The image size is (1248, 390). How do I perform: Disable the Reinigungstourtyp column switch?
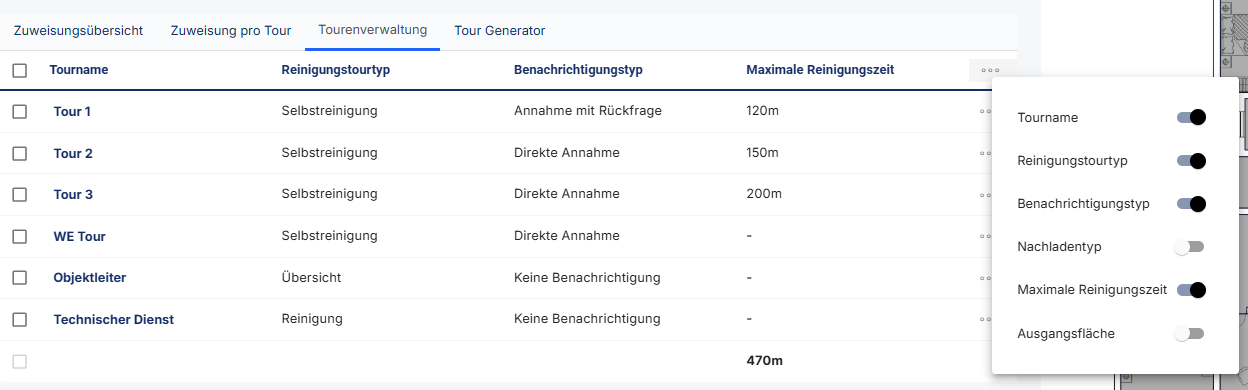pos(1190,160)
